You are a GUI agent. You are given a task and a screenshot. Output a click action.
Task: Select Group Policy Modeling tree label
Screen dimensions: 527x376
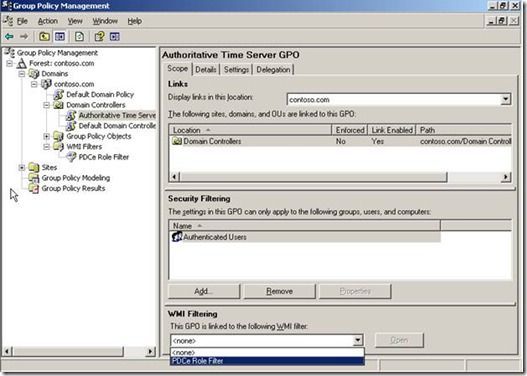[76, 178]
